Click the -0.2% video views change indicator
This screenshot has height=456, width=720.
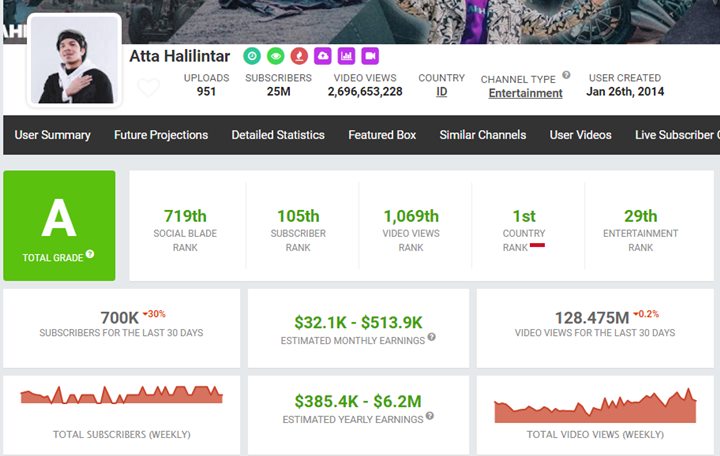(x=646, y=314)
